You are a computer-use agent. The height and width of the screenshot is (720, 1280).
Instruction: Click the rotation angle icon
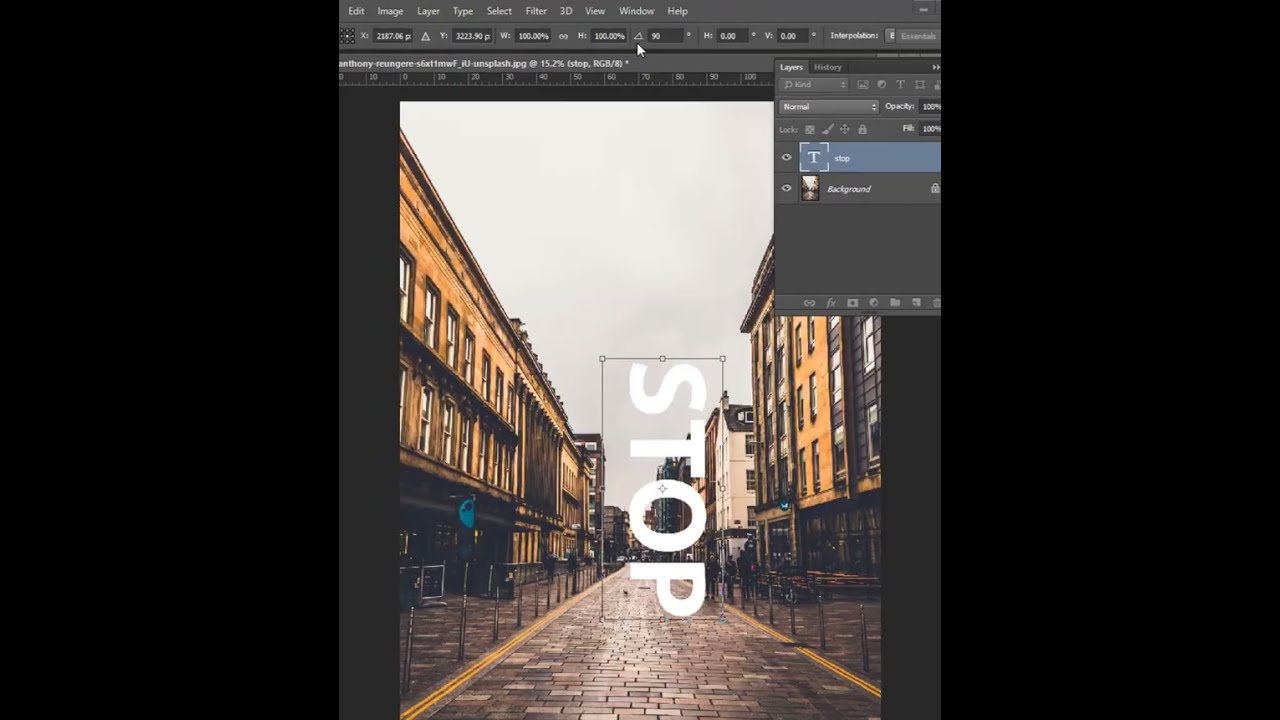[x=638, y=36]
